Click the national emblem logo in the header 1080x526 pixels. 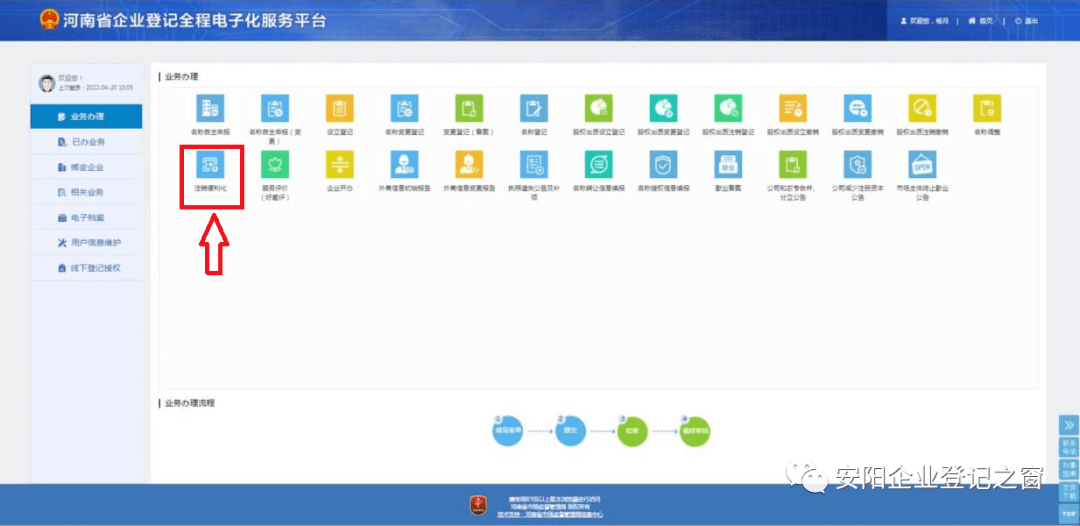point(49,20)
